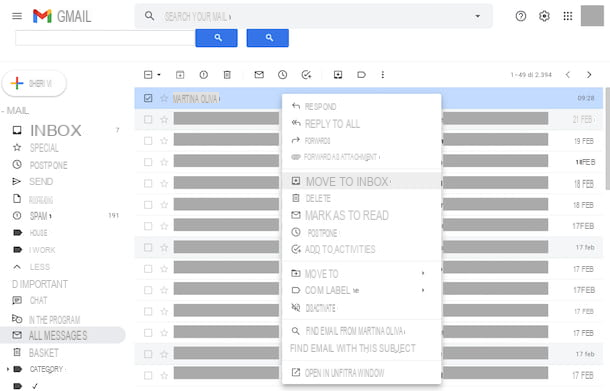Click the Move to inbox toolbar icon

click(338, 75)
